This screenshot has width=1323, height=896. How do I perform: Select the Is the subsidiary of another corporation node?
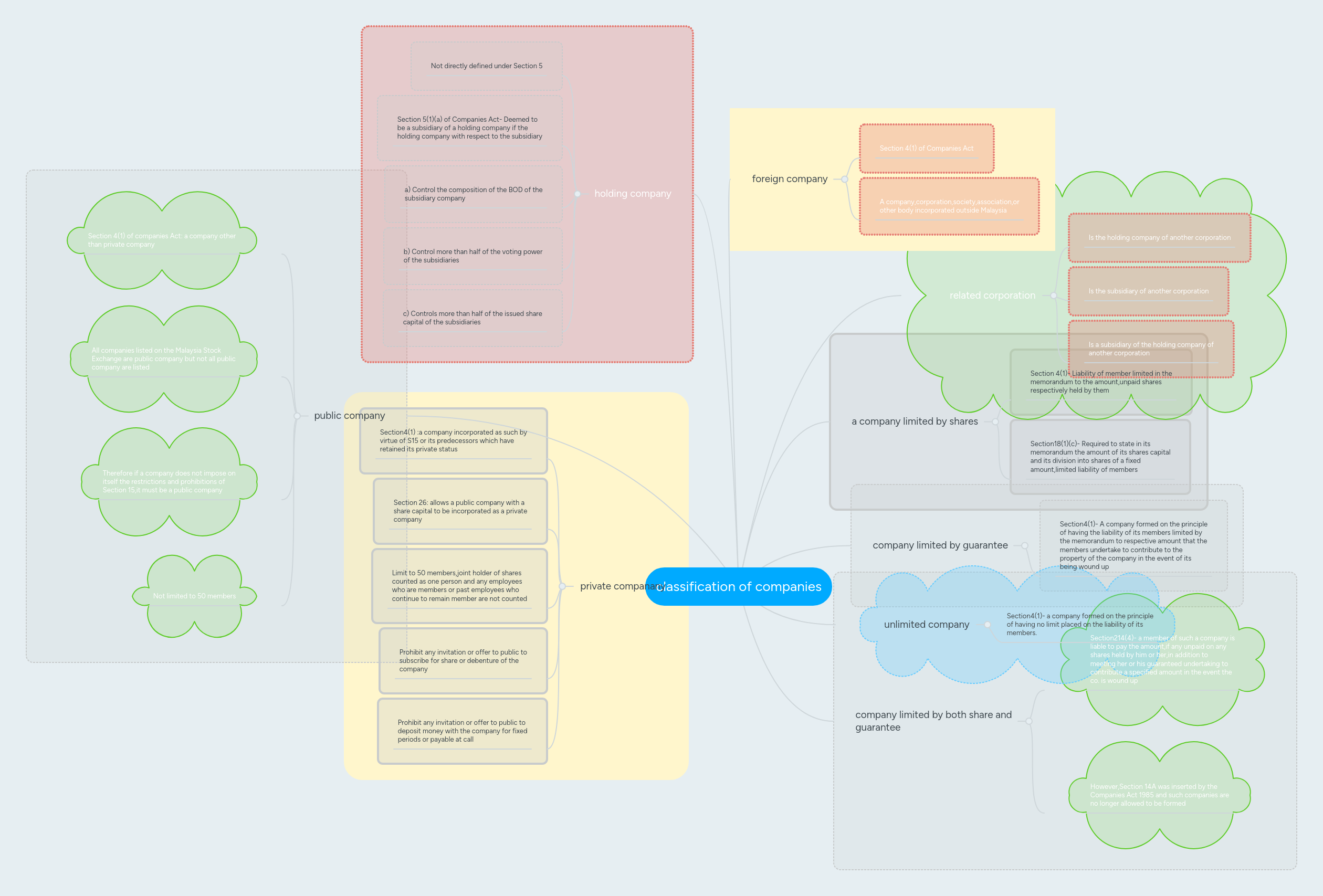1149,291
